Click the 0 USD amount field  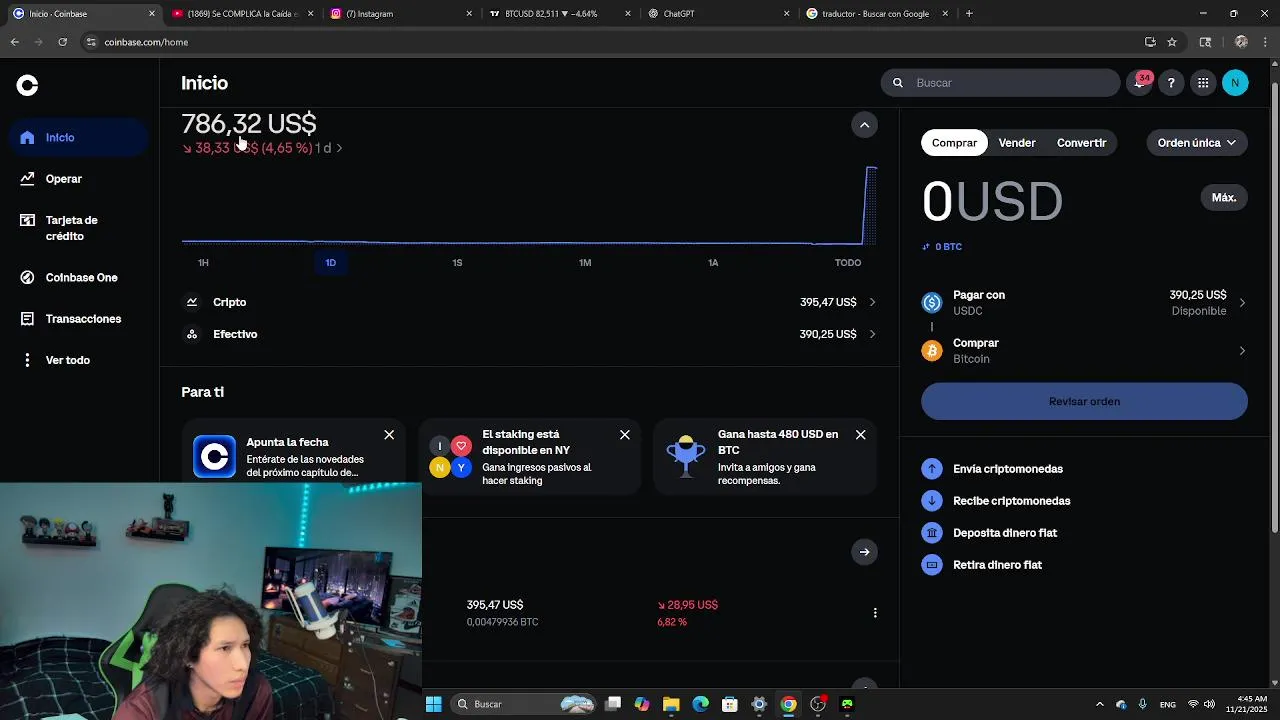click(x=992, y=202)
